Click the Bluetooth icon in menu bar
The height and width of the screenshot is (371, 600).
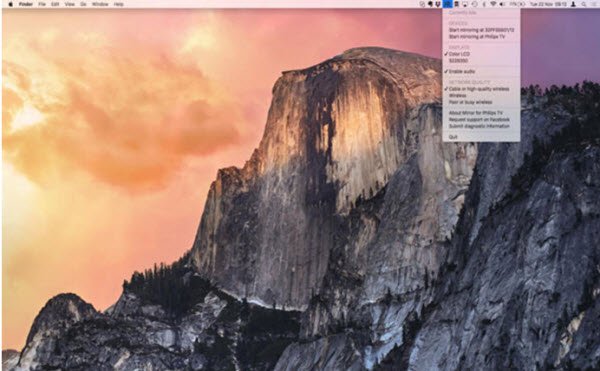point(484,4)
